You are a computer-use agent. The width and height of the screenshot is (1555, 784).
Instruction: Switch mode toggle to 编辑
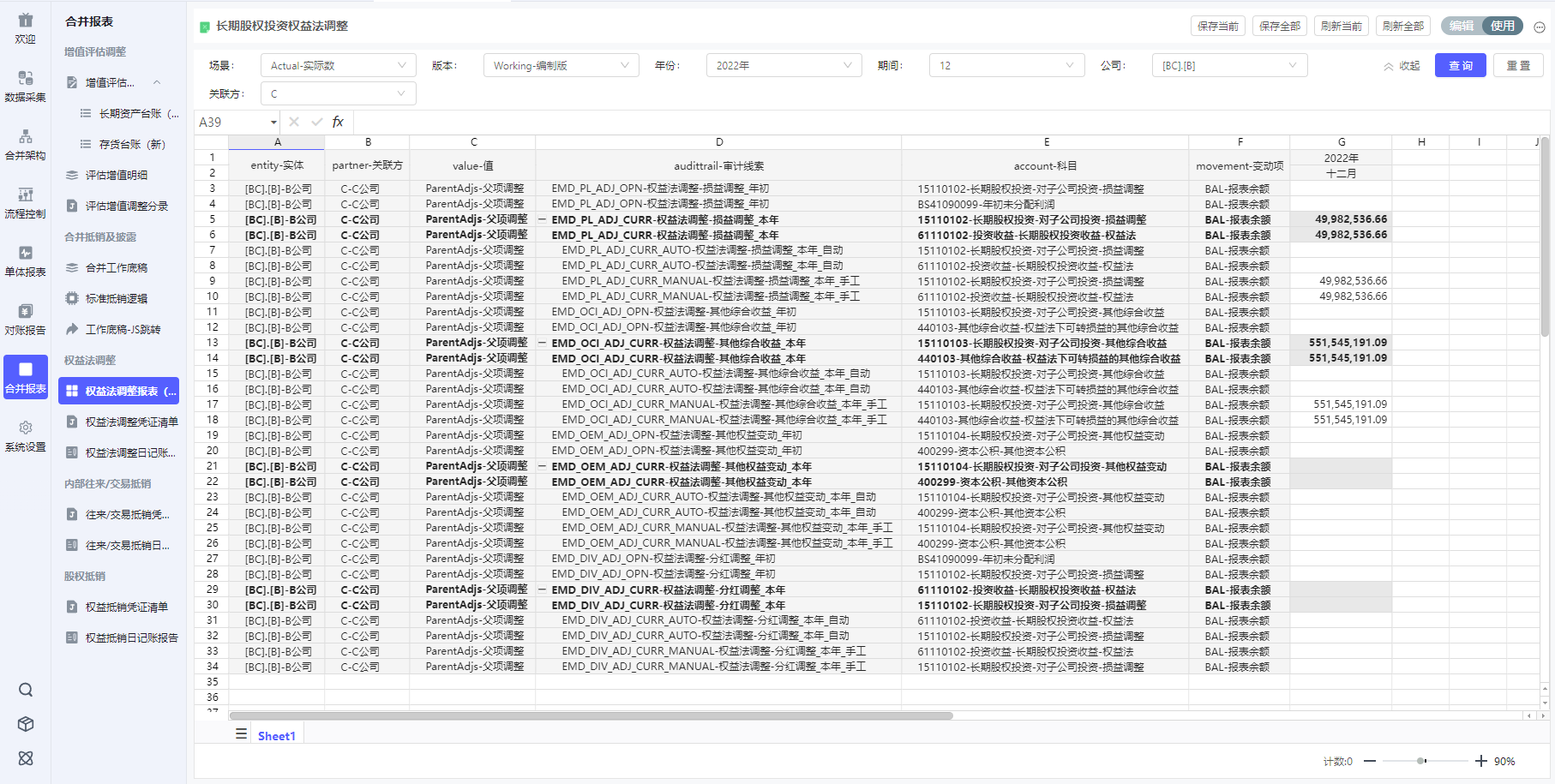point(1462,26)
